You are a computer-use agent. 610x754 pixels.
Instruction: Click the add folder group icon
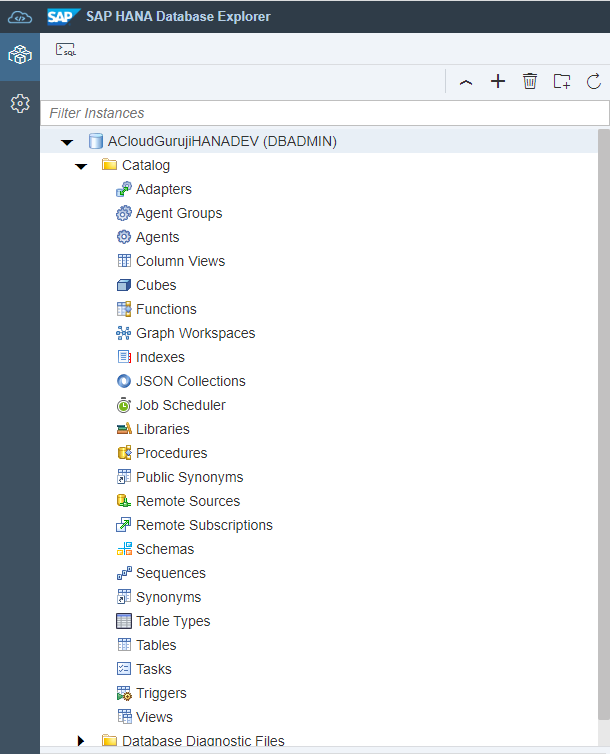click(x=562, y=82)
